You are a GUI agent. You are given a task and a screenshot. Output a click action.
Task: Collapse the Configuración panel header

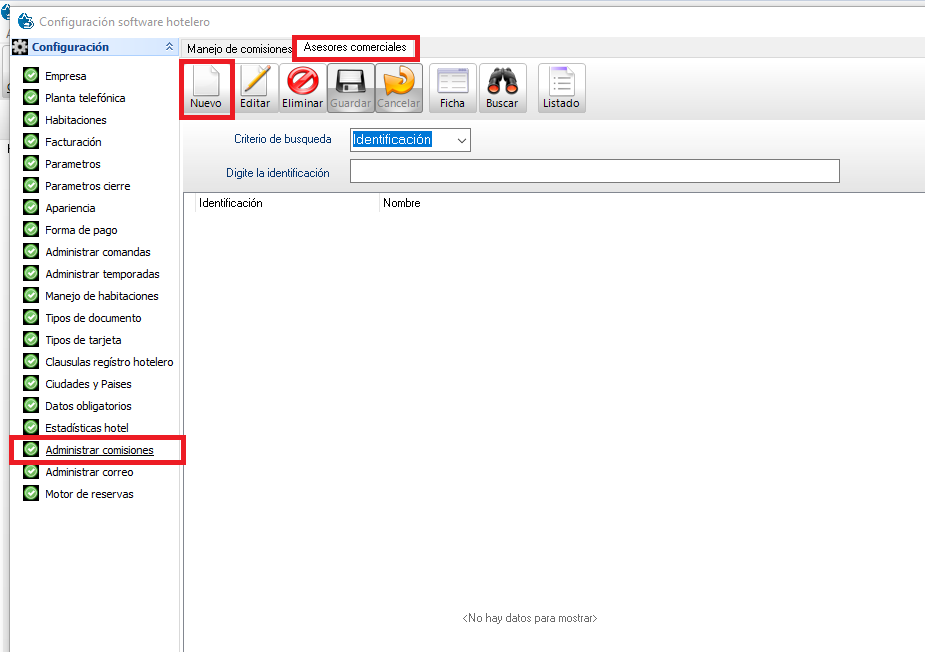(168, 47)
